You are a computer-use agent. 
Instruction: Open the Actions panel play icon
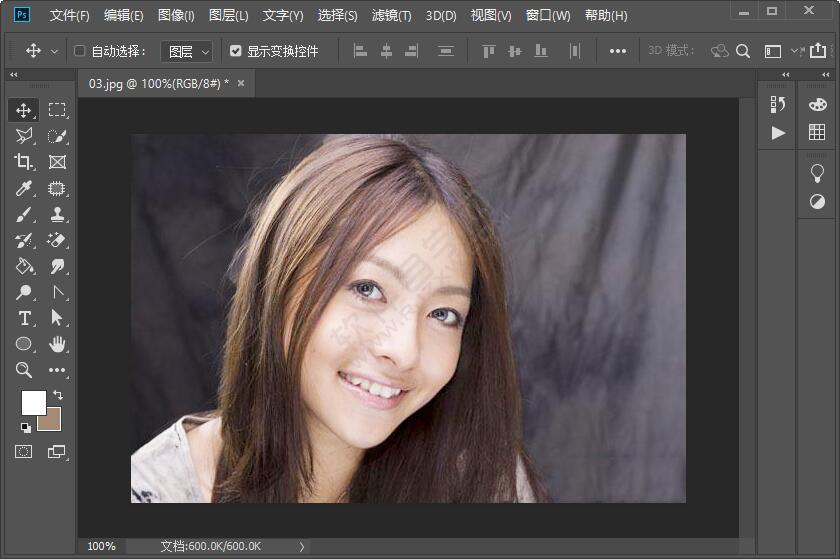click(x=778, y=133)
